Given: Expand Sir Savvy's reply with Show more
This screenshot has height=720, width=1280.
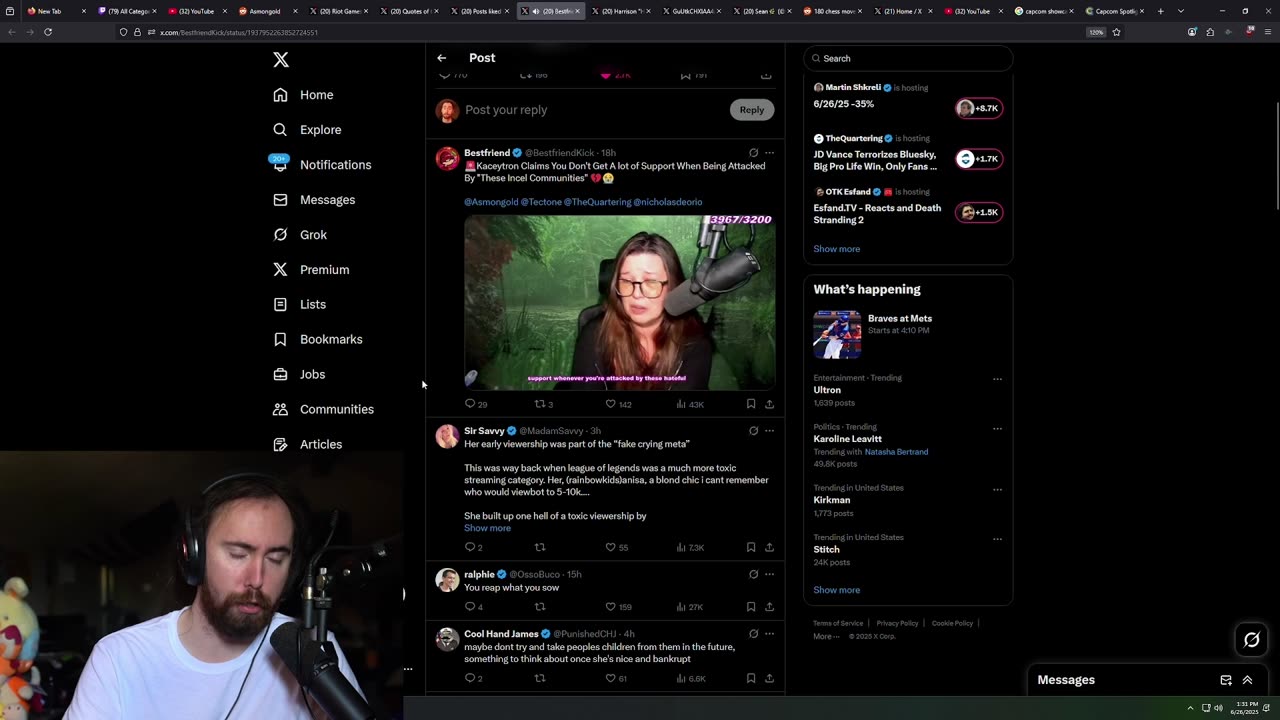Looking at the screenshot, I should [487, 528].
